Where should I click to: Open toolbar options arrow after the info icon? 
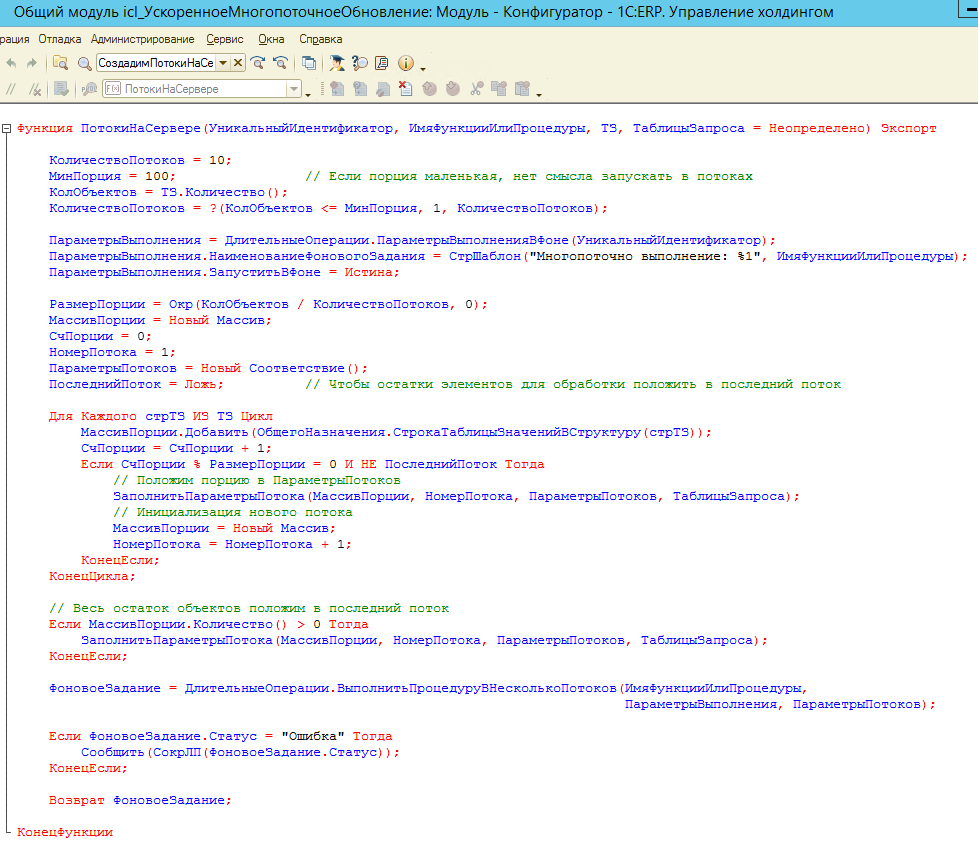[x=423, y=68]
